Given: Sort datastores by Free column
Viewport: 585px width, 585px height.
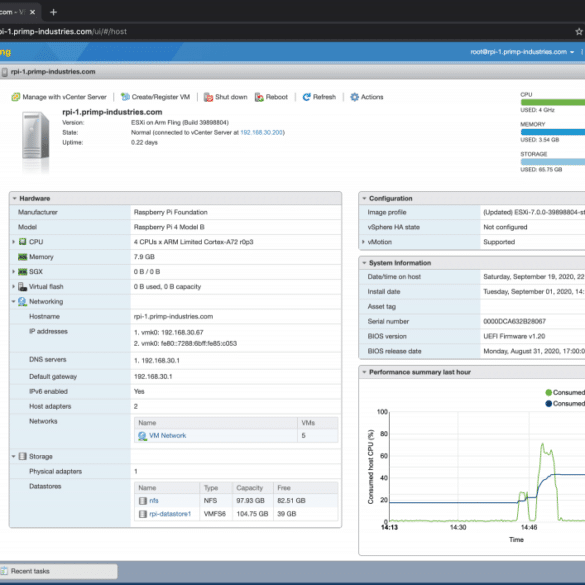Looking at the screenshot, I should pyautogui.click(x=306, y=488).
